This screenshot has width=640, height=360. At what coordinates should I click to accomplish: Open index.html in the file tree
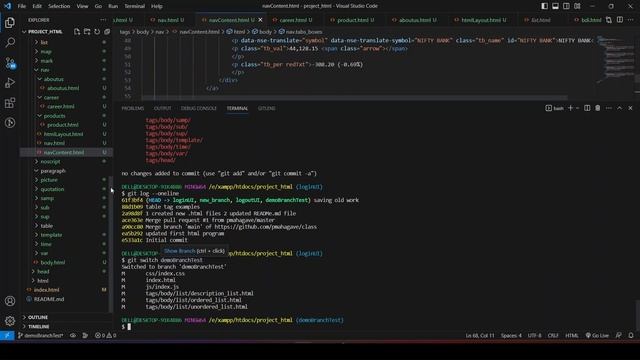coord(47,290)
